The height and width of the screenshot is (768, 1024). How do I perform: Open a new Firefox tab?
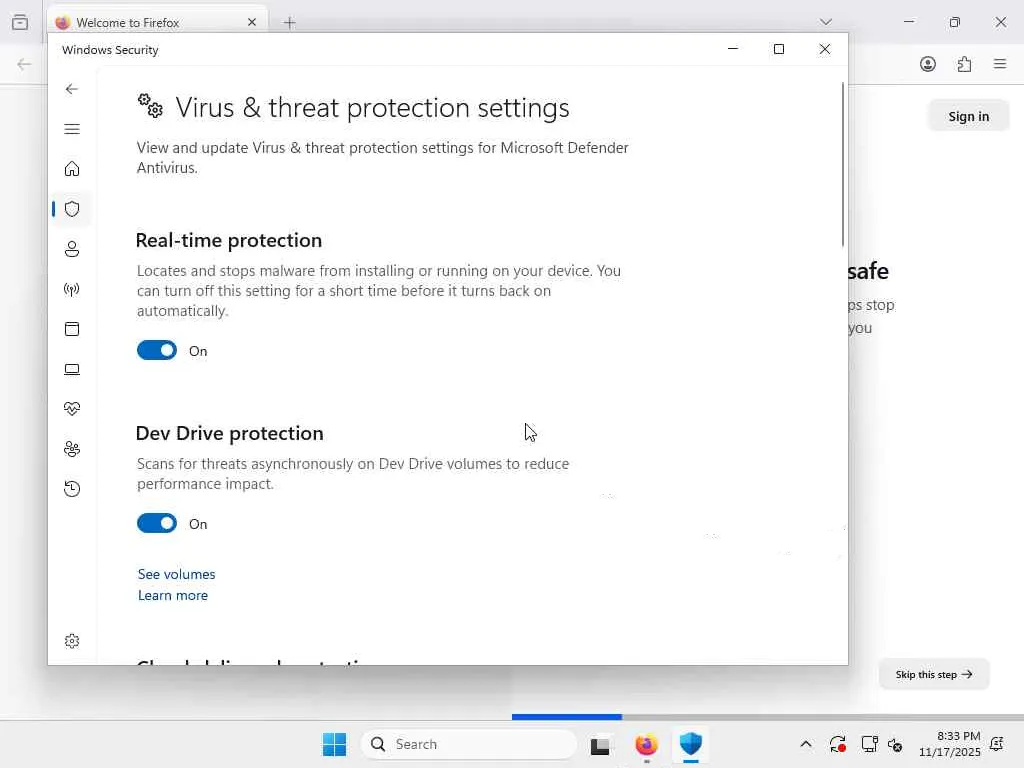click(x=289, y=23)
